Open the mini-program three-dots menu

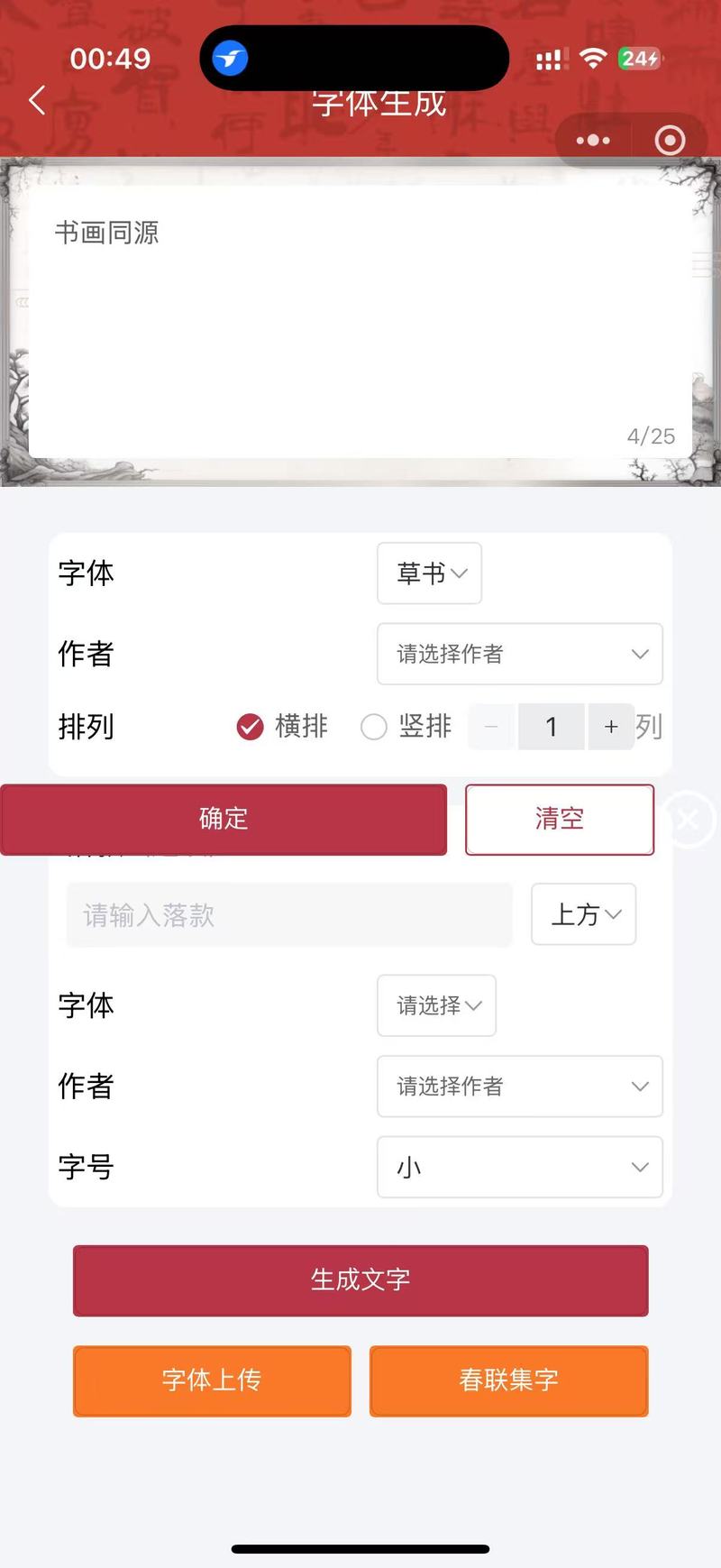pos(593,141)
